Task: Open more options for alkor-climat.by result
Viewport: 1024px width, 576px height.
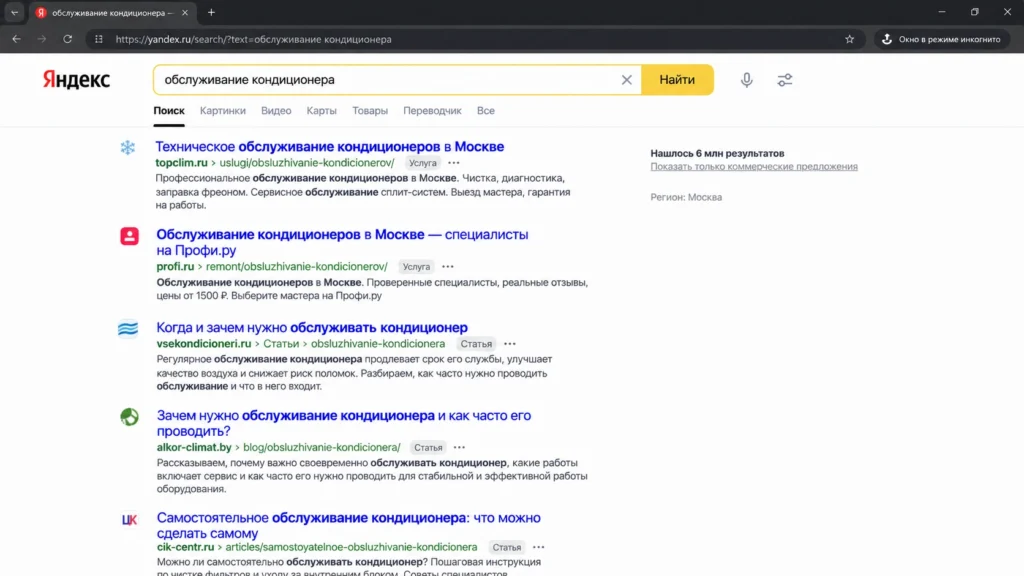Action: pyautogui.click(x=459, y=447)
